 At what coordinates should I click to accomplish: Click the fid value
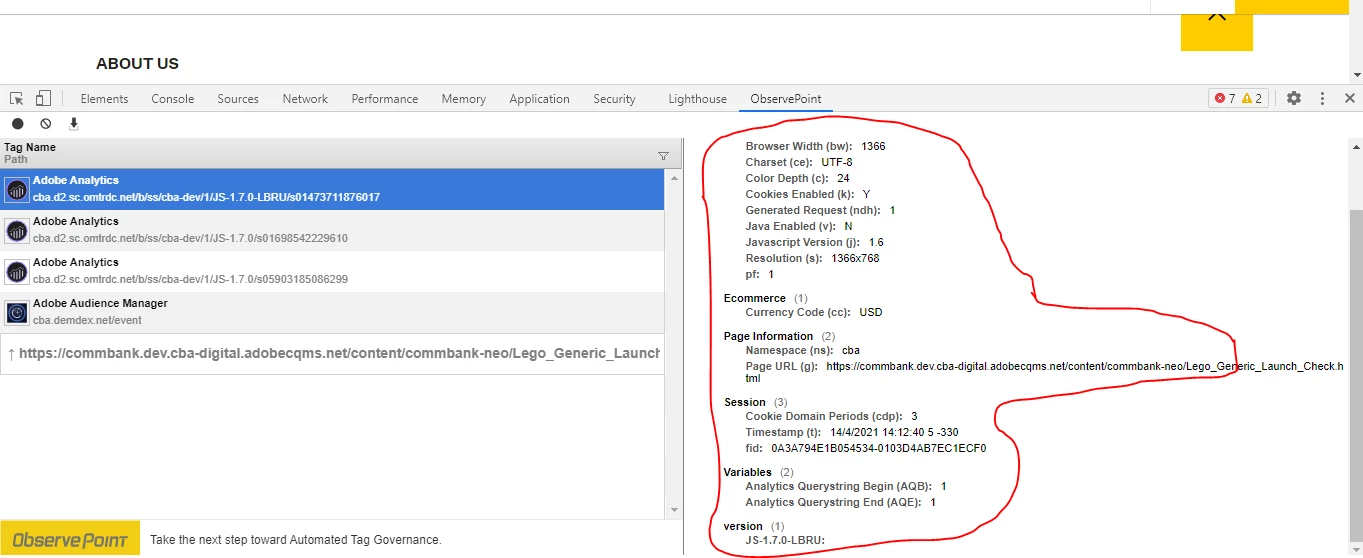(x=878, y=448)
